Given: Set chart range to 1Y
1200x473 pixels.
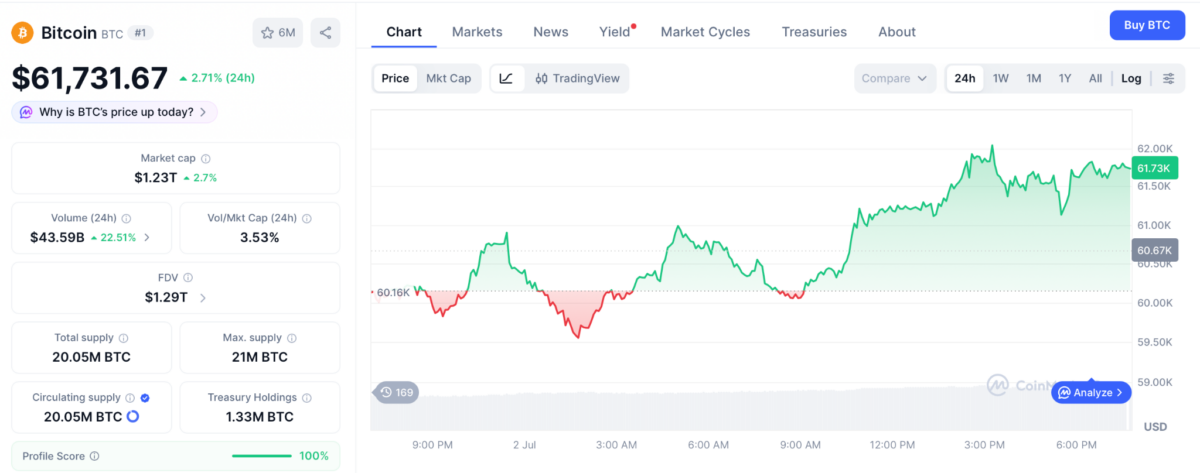Looking at the screenshot, I should [x=1065, y=78].
